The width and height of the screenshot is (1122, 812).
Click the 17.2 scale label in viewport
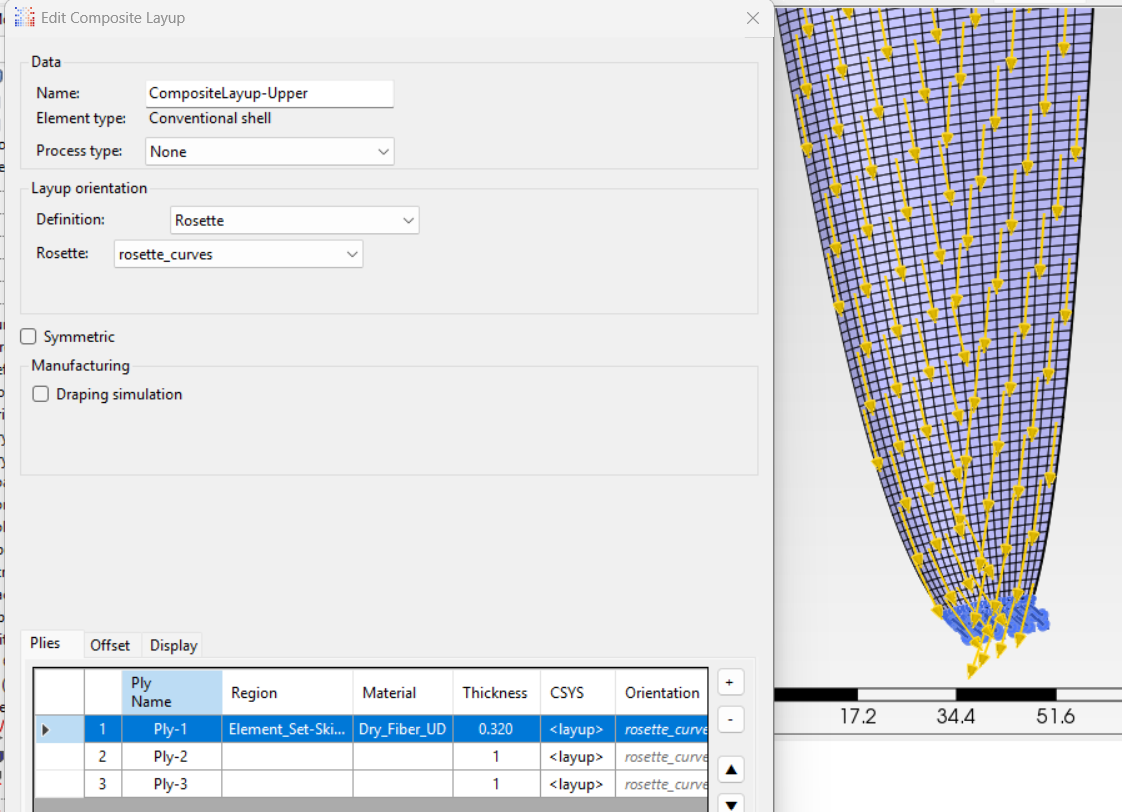(x=857, y=716)
